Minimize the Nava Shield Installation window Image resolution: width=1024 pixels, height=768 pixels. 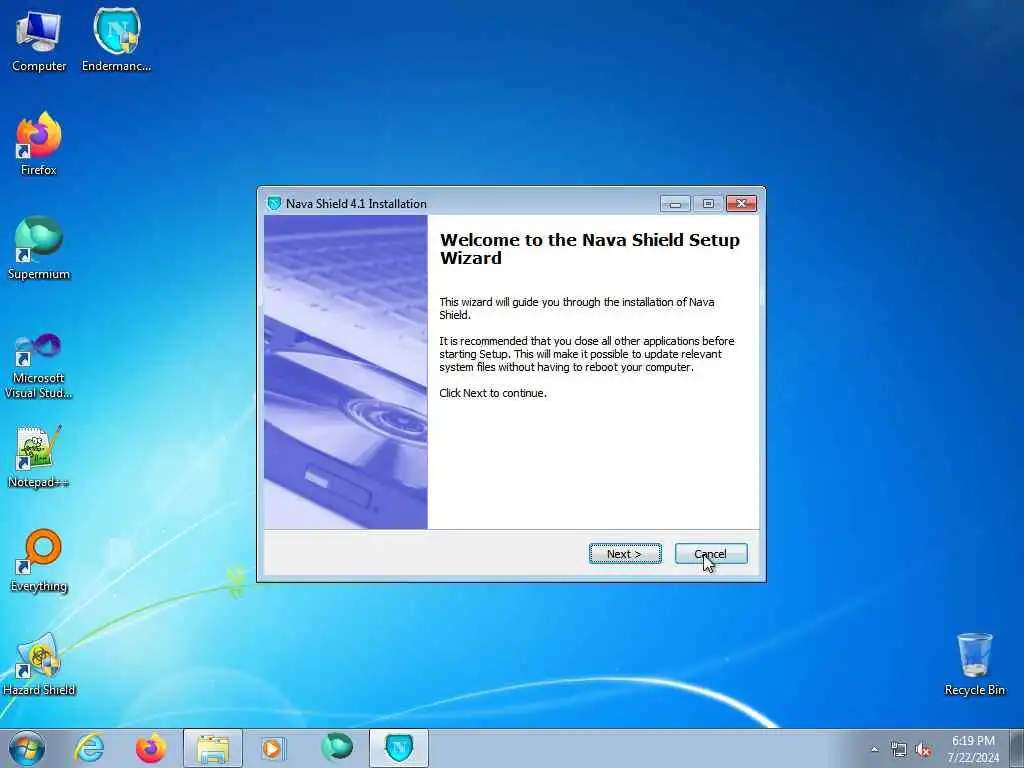(x=675, y=204)
